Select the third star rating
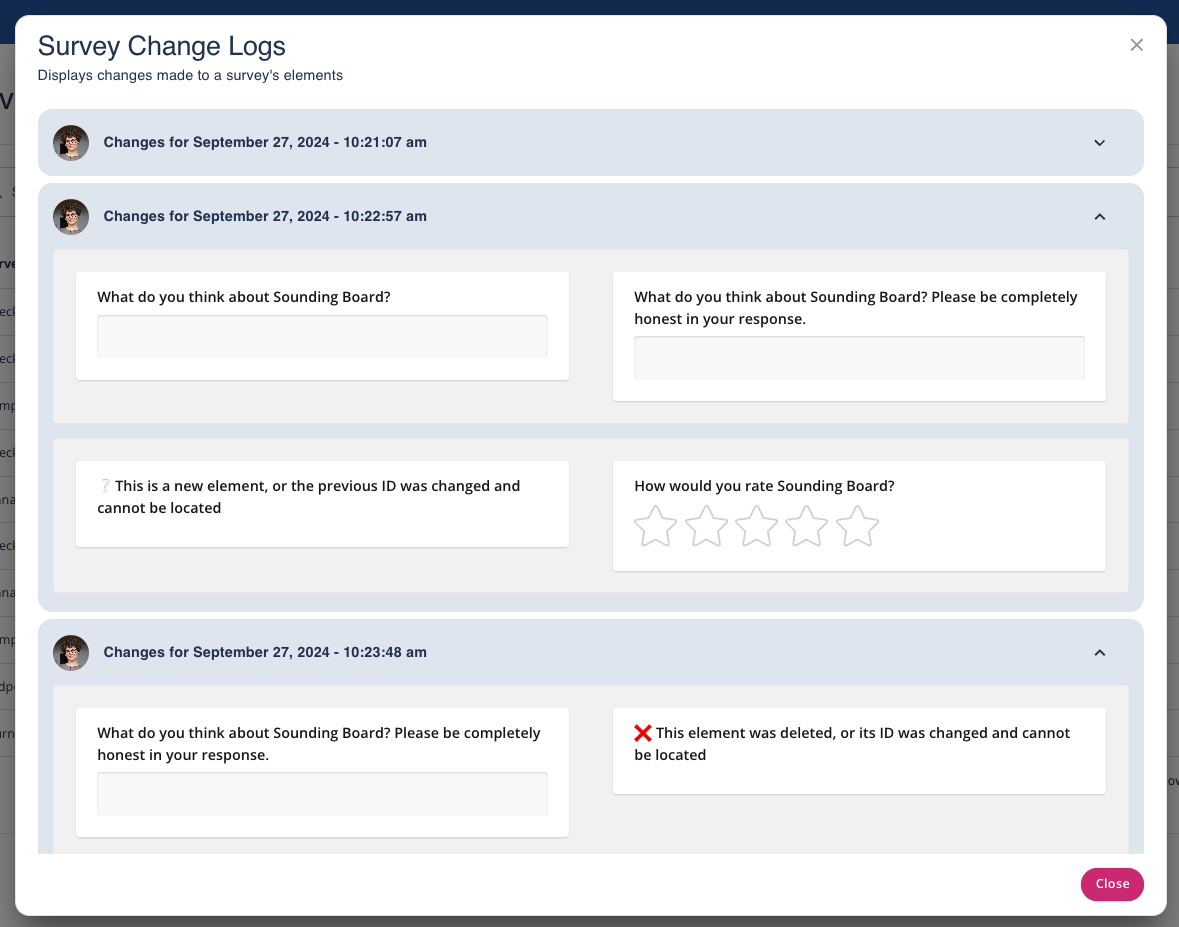The width and height of the screenshot is (1179, 927). (x=756, y=526)
